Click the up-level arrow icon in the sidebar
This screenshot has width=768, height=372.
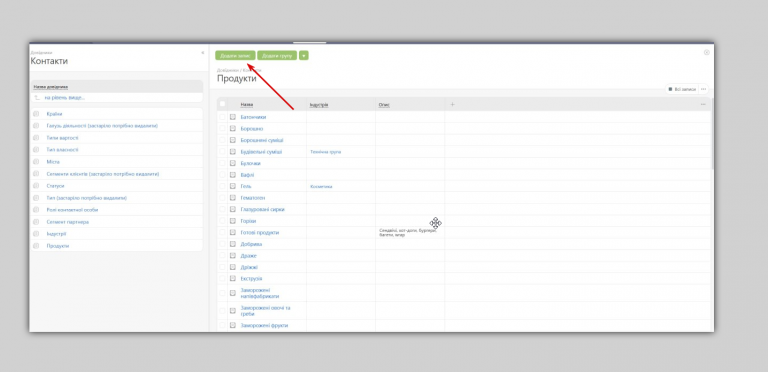[x=36, y=98]
